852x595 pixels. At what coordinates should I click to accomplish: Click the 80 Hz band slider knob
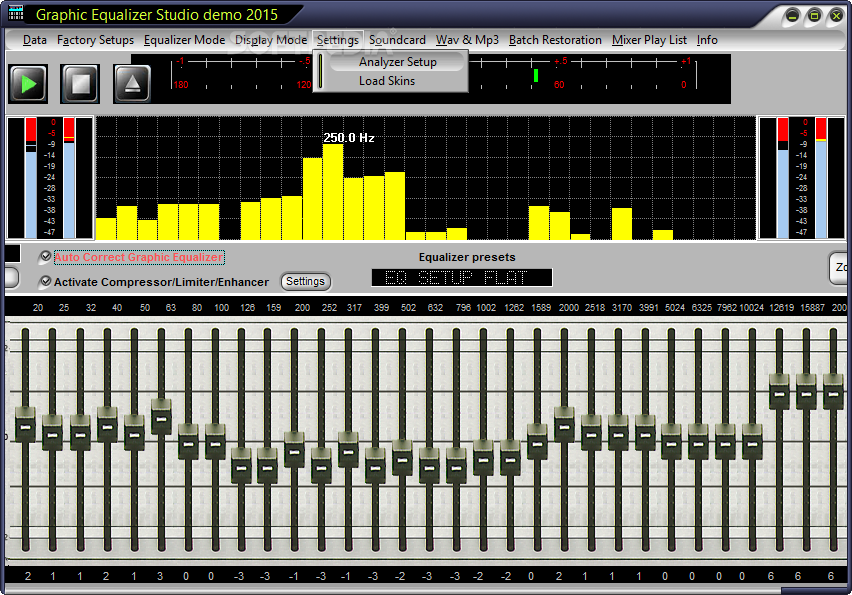coord(188,441)
